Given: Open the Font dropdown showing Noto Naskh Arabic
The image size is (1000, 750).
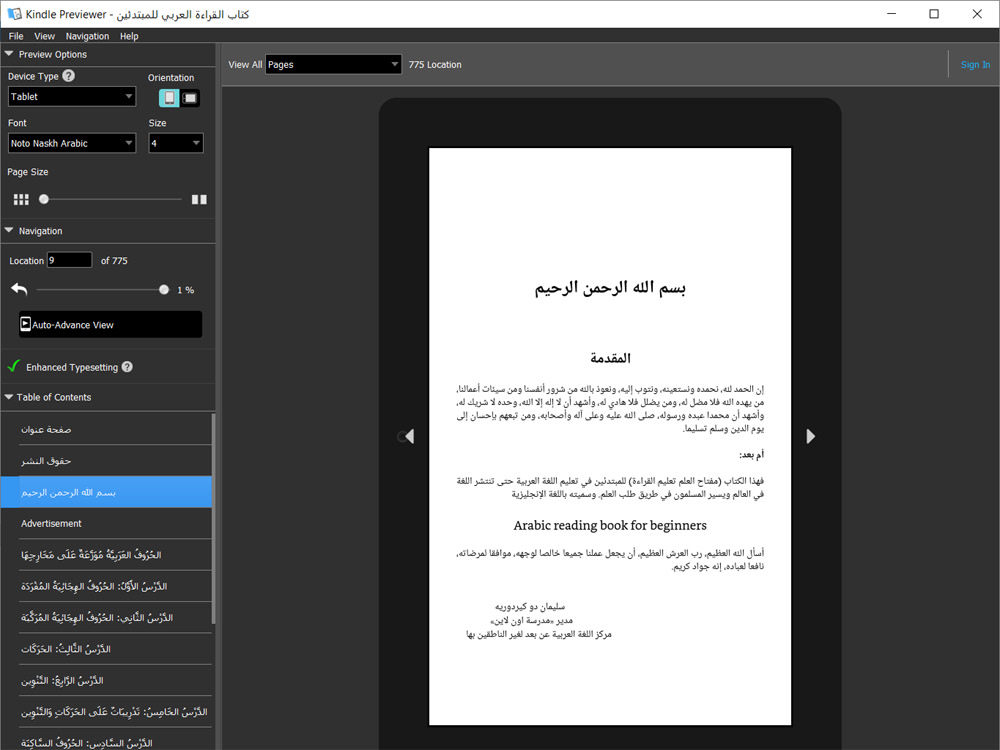Looking at the screenshot, I should click(x=72, y=143).
